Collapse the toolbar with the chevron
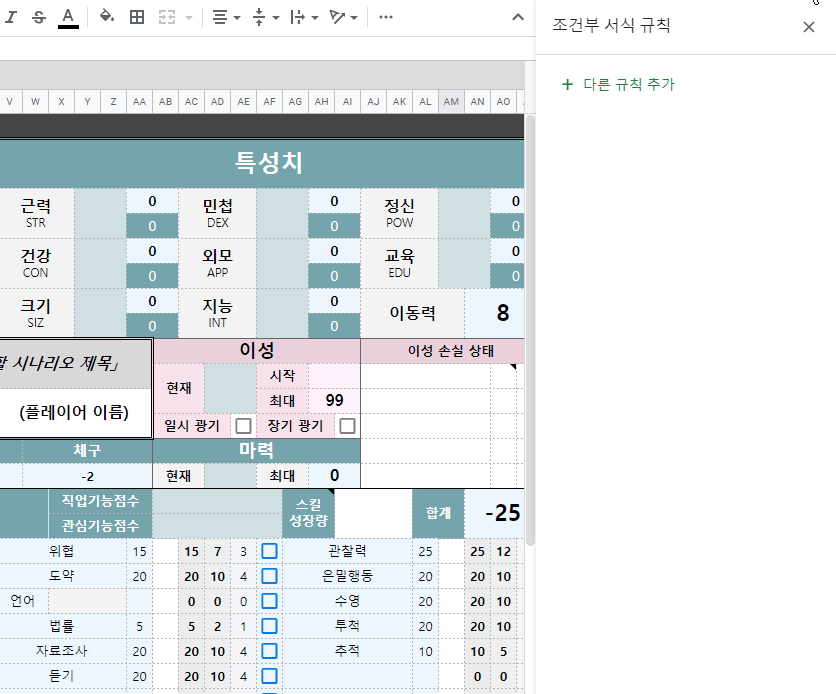The width and height of the screenshot is (836, 694). point(518,17)
